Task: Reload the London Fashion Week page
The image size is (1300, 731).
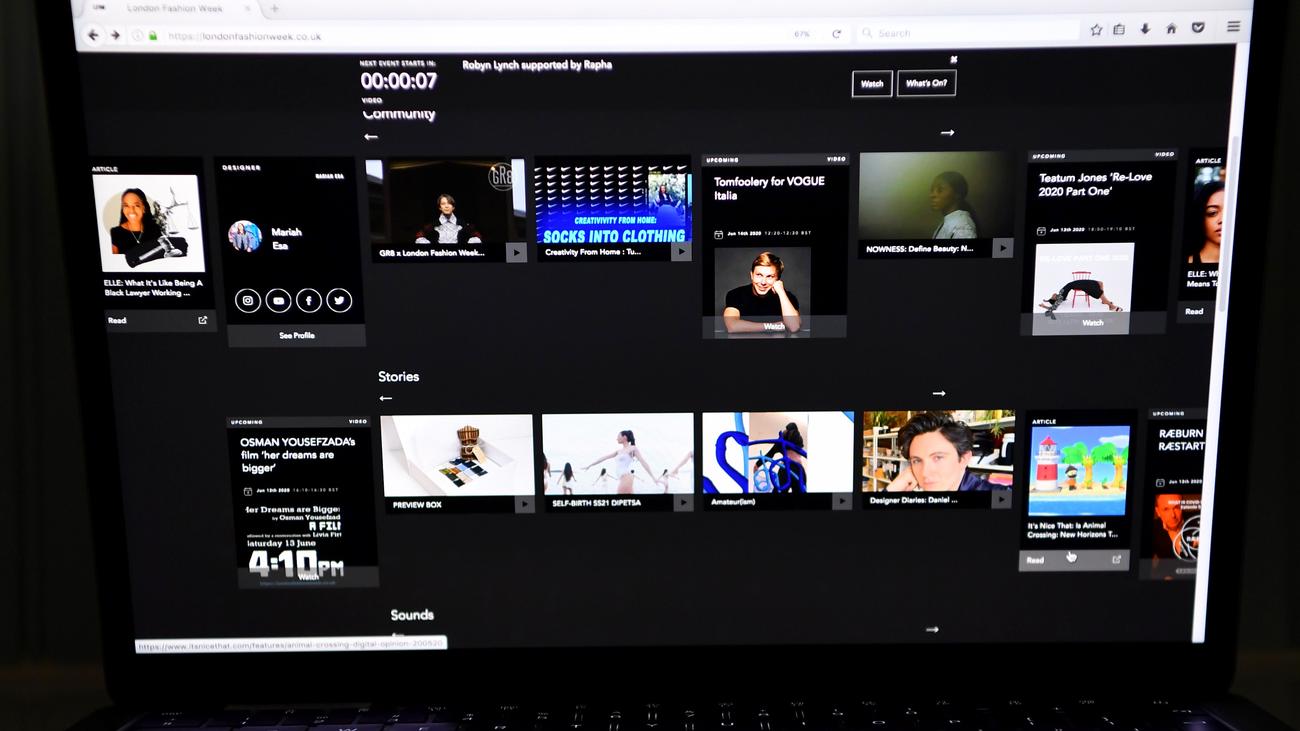Action: coord(836,34)
